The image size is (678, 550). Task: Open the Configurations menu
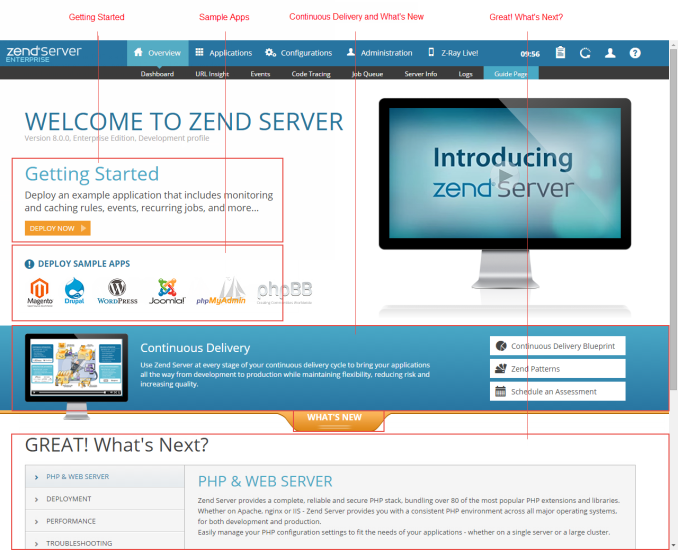[x=298, y=53]
